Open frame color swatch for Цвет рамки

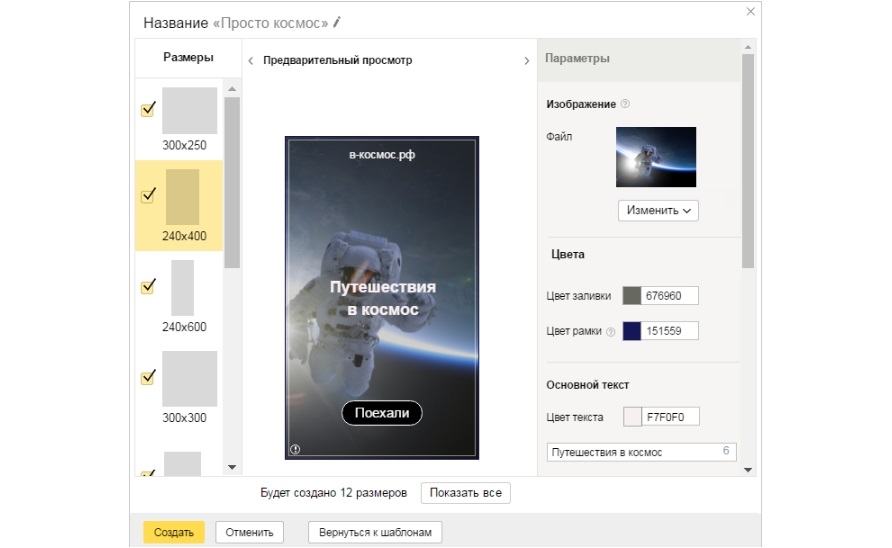(x=631, y=331)
